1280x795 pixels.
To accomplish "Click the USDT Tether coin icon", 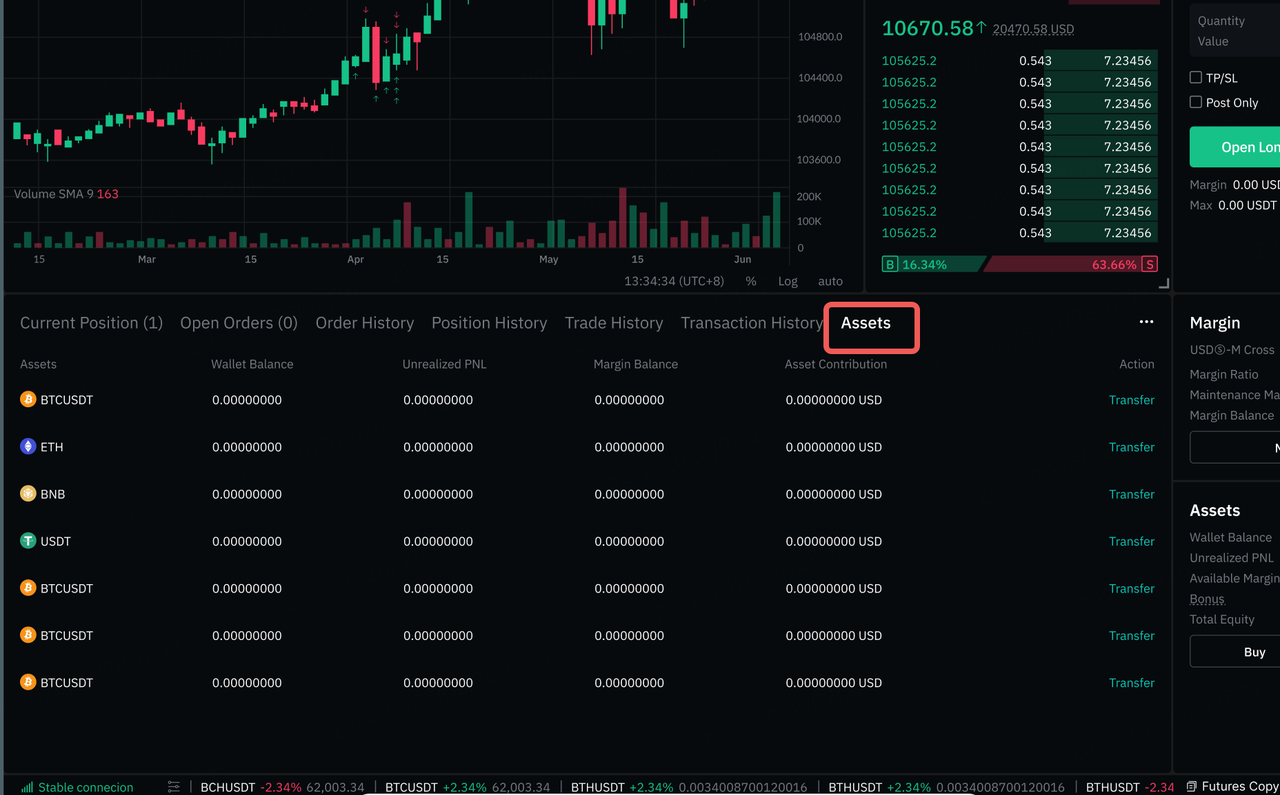I will pyautogui.click(x=28, y=541).
